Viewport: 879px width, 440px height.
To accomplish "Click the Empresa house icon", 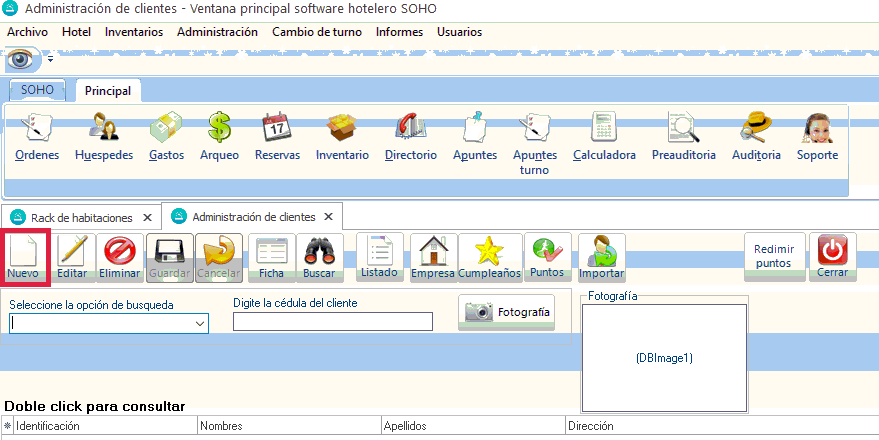I will pos(433,257).
